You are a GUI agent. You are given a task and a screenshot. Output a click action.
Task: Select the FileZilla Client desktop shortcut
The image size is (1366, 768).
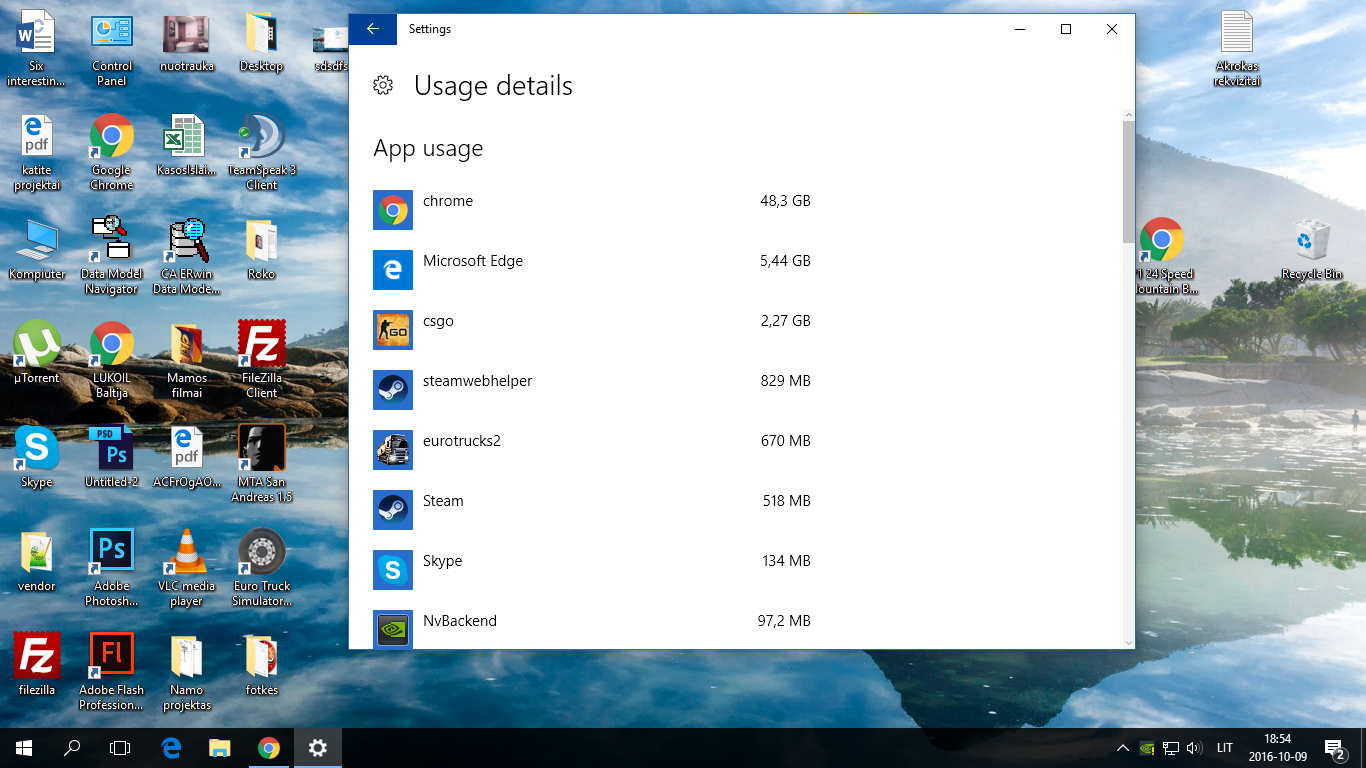[262, 360]
